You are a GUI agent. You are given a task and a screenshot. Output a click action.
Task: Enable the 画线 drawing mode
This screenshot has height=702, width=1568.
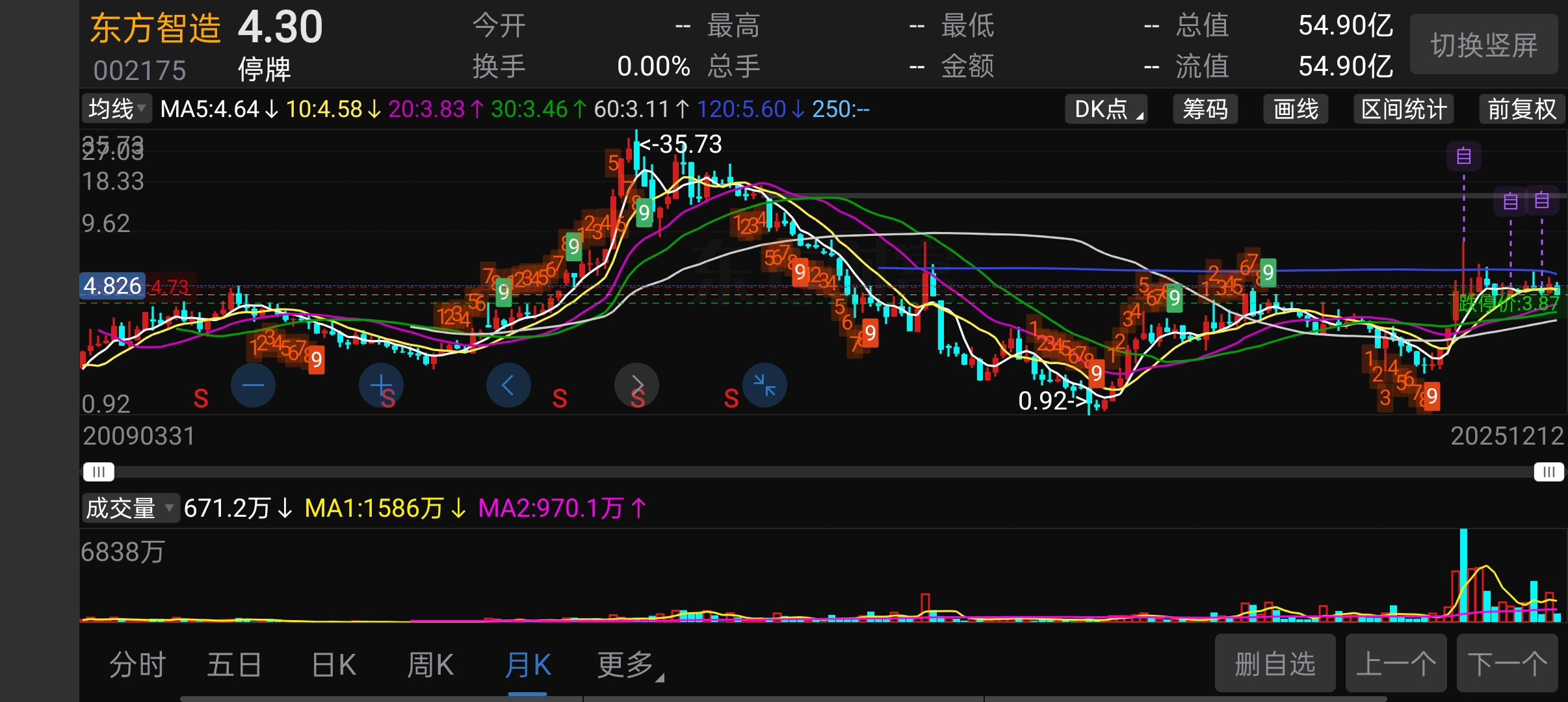click(x=1295, y=109)
